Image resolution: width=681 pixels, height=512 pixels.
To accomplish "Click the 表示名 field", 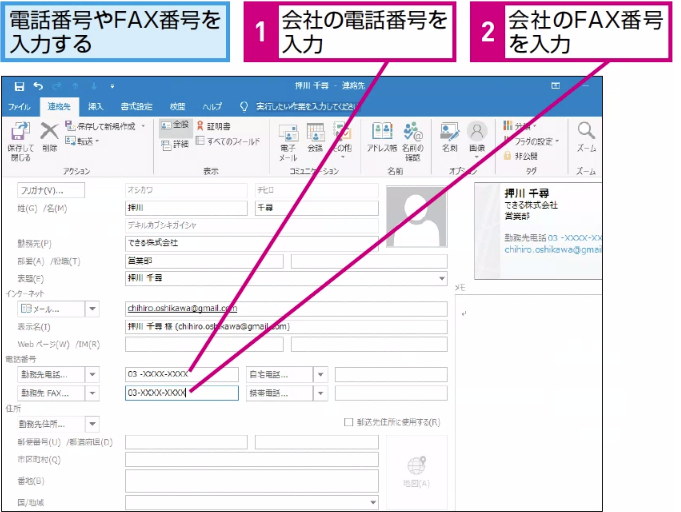I will pos(286,327).
